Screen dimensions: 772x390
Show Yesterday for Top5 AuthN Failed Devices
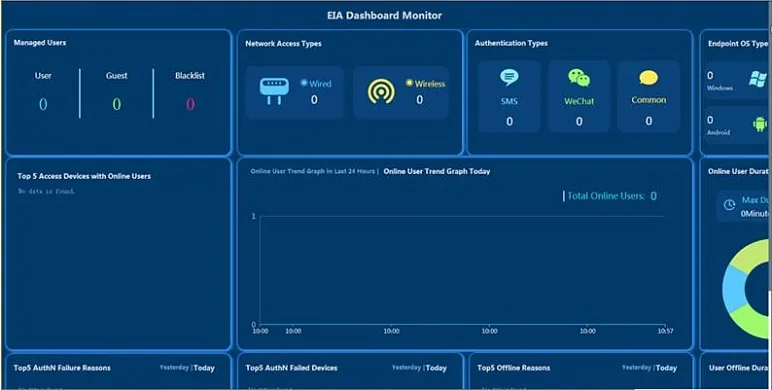(x=406, y=367)
